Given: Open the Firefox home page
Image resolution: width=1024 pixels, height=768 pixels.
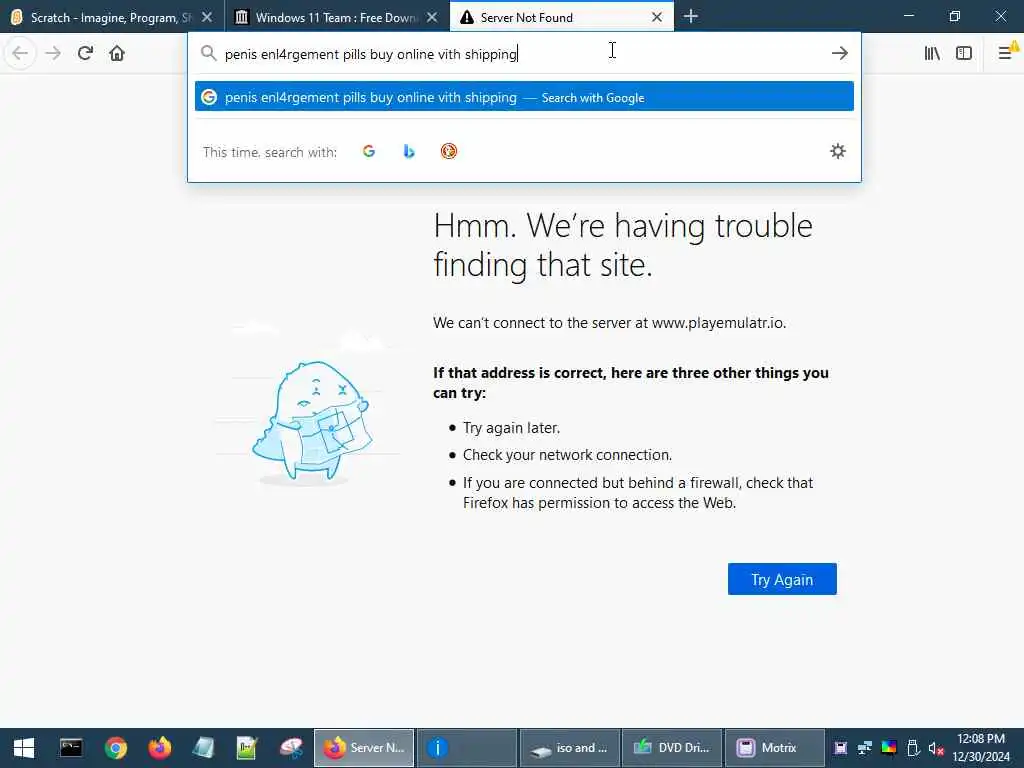Looking at the screenshot, I should (117, 53).
